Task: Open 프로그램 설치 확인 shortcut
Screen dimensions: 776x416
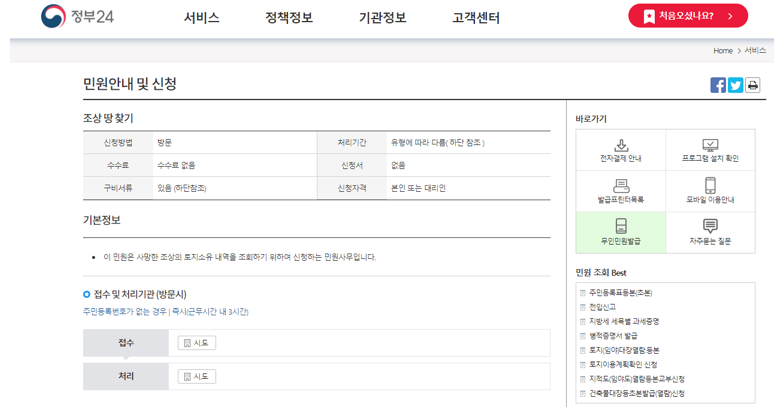Action: 710,150
